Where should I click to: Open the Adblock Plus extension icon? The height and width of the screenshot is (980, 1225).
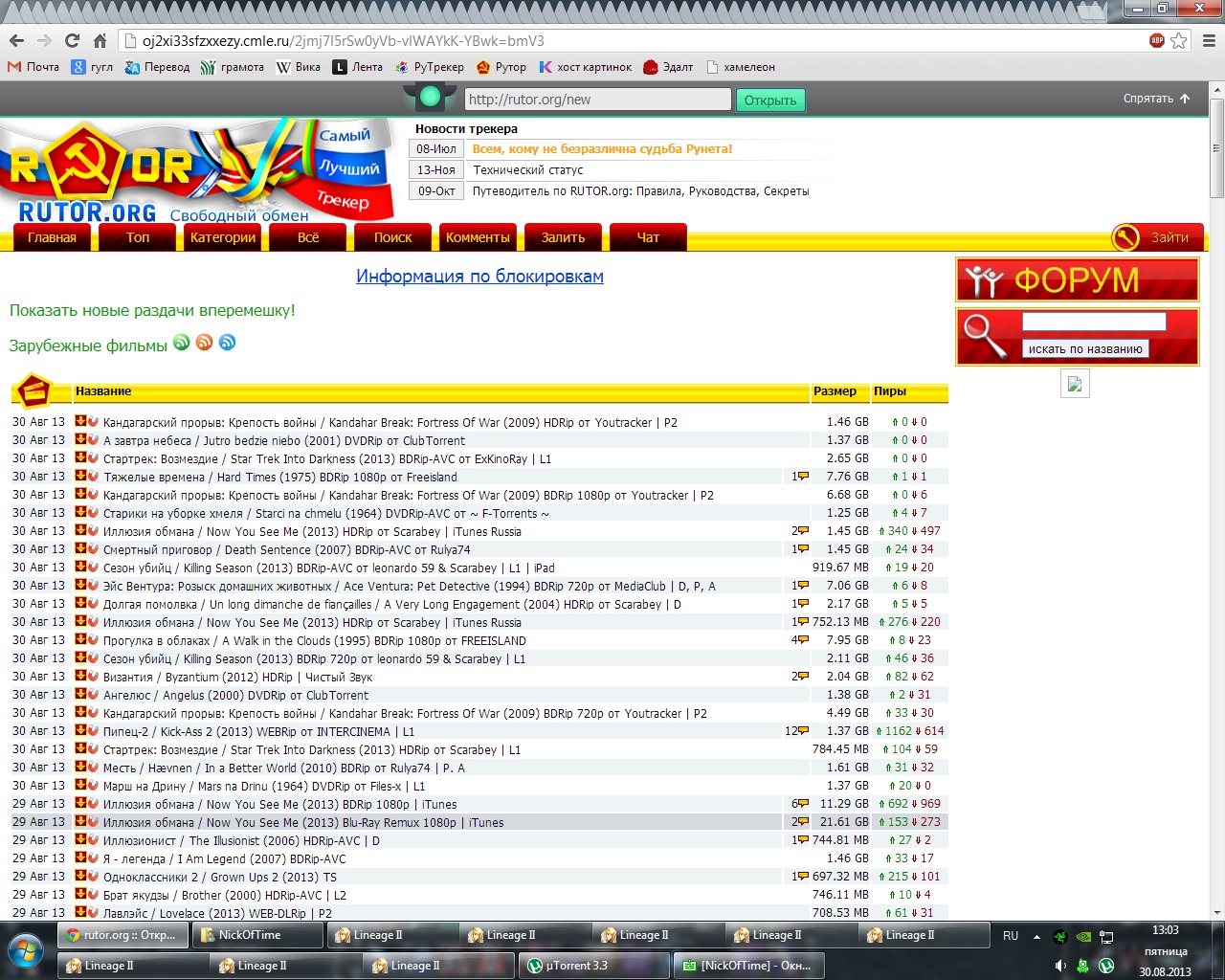[x=1157, y=41]
